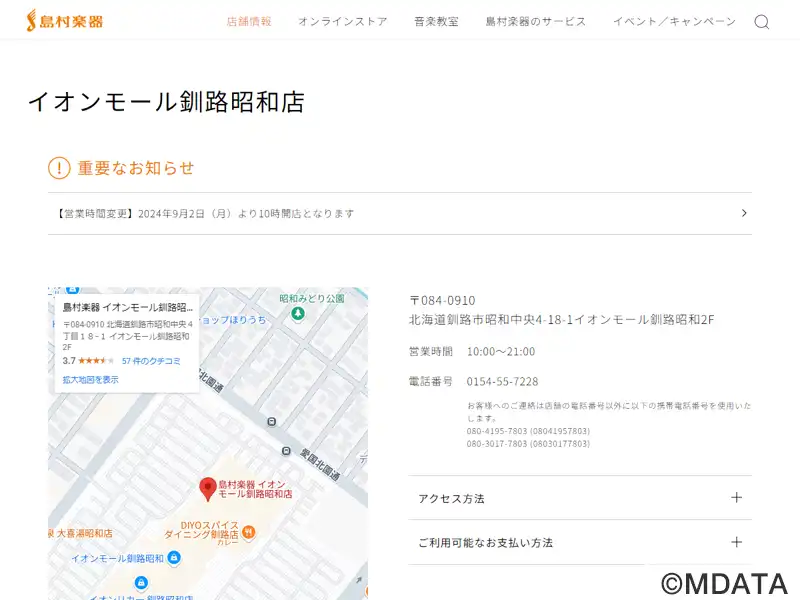Click the chevron on the 営業時間変更 notice

[x=744, y=213]
